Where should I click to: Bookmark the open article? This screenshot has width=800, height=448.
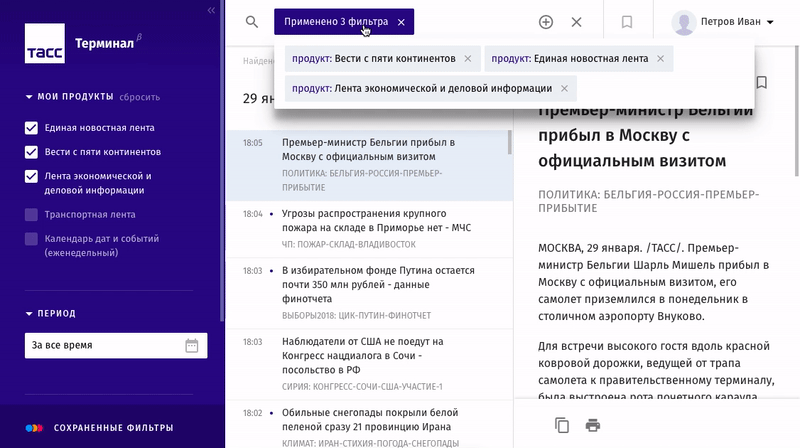click(x=762, y=82)
